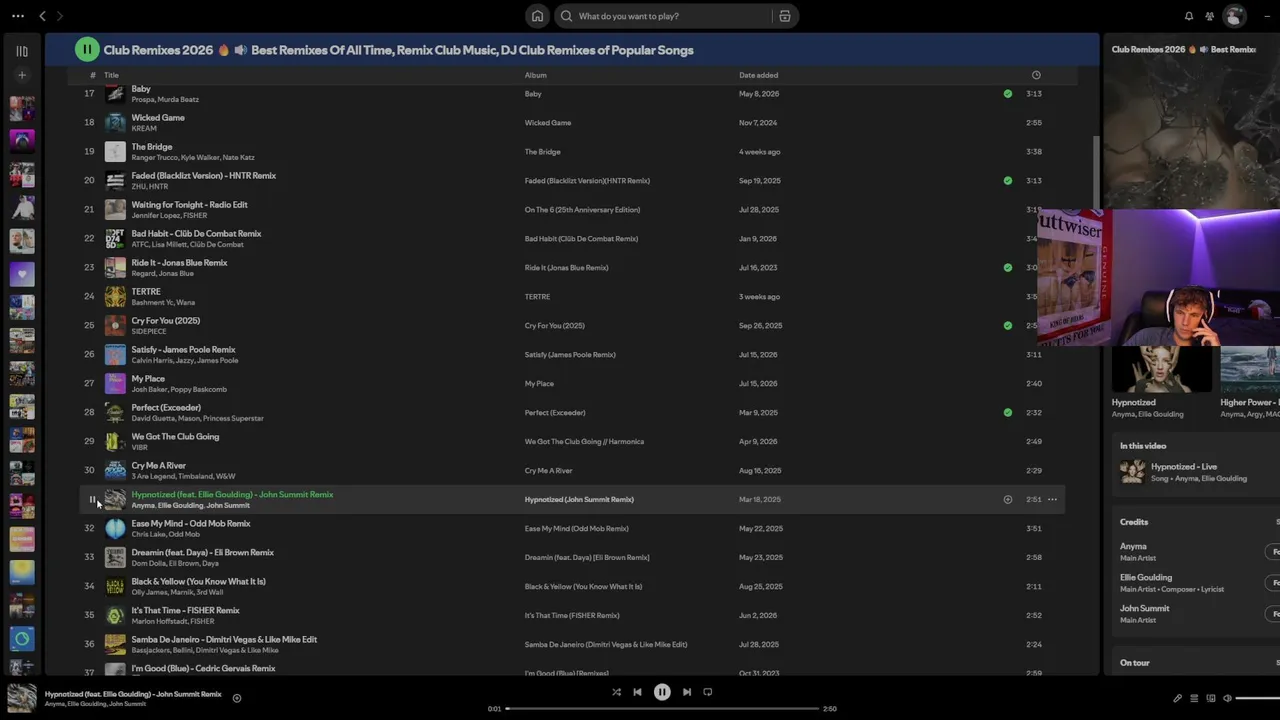
Task: Toggle shuffle in the player bar
Action: (x=616, y=692)
